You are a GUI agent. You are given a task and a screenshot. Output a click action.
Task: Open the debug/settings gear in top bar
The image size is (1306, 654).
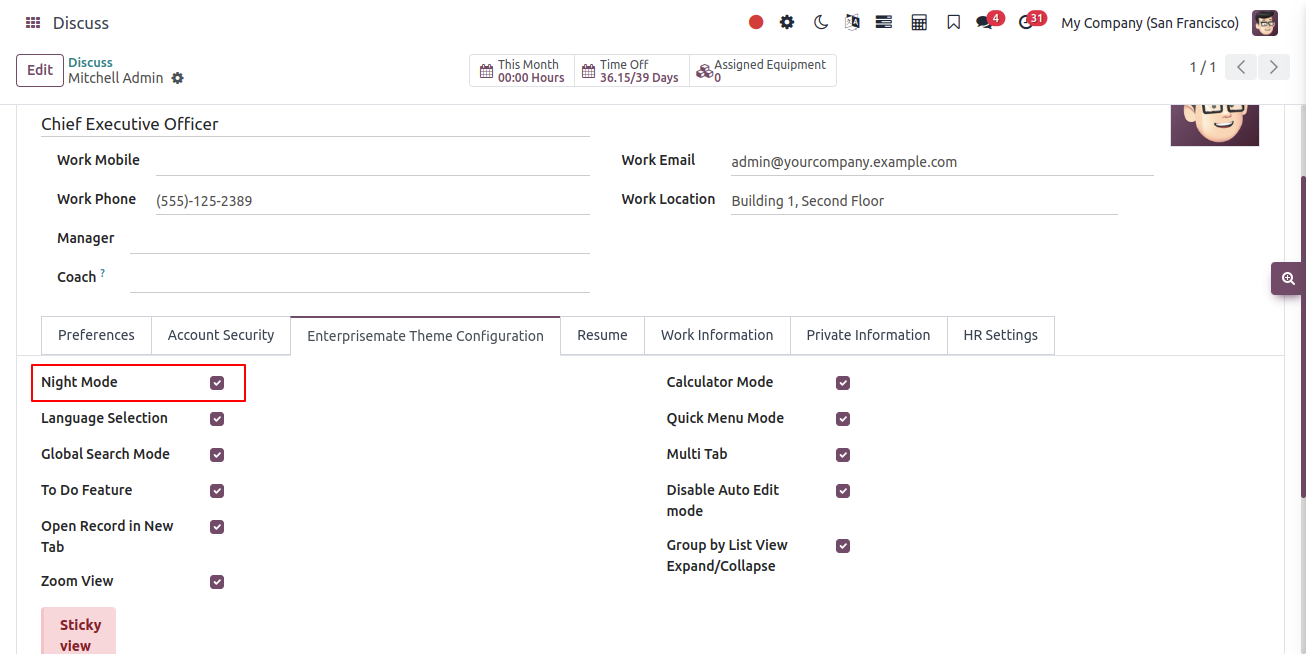click(x=787, y=22)
